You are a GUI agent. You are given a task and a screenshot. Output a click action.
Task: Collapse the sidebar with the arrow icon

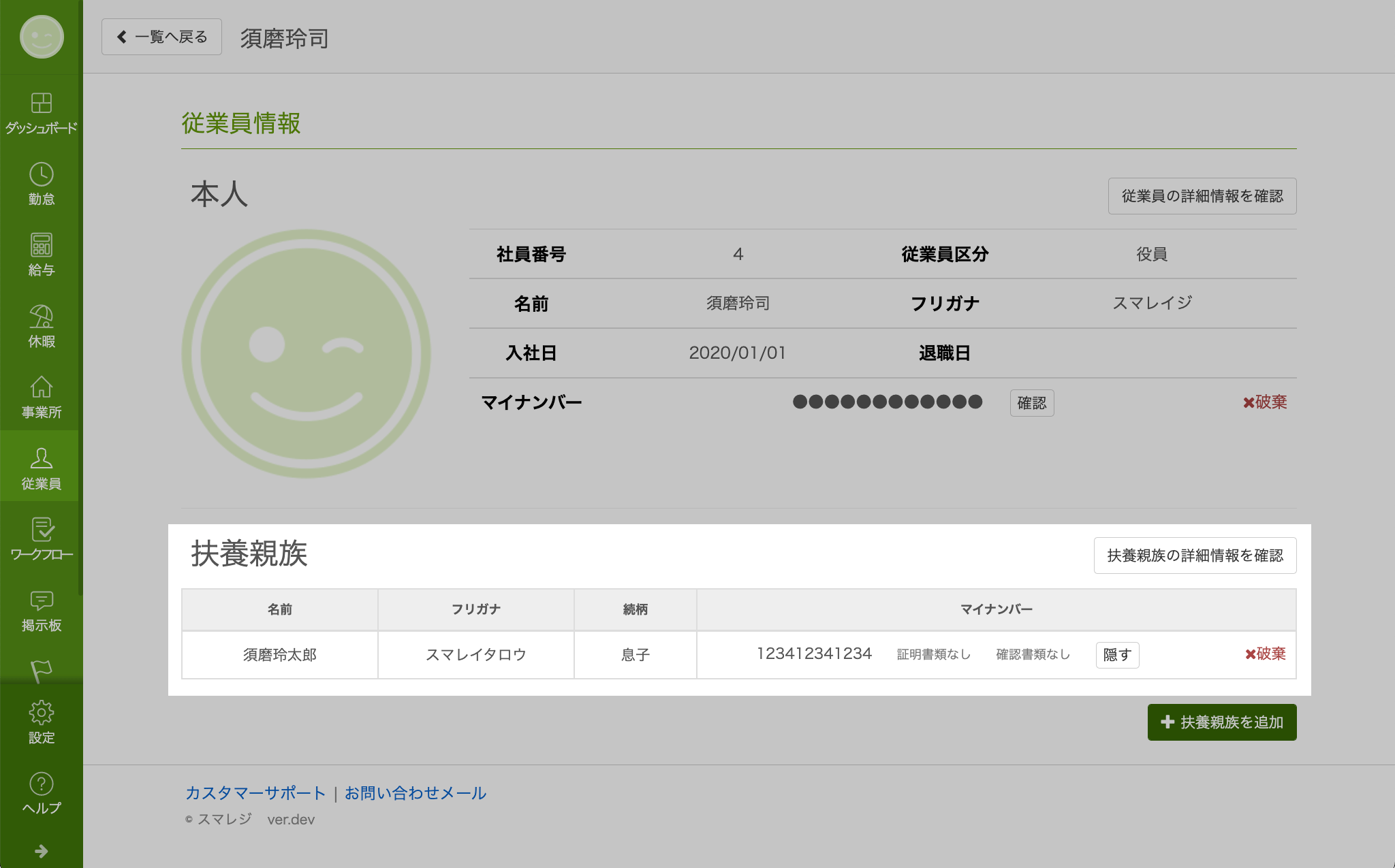pyautogui.click(x=41, y=850)
